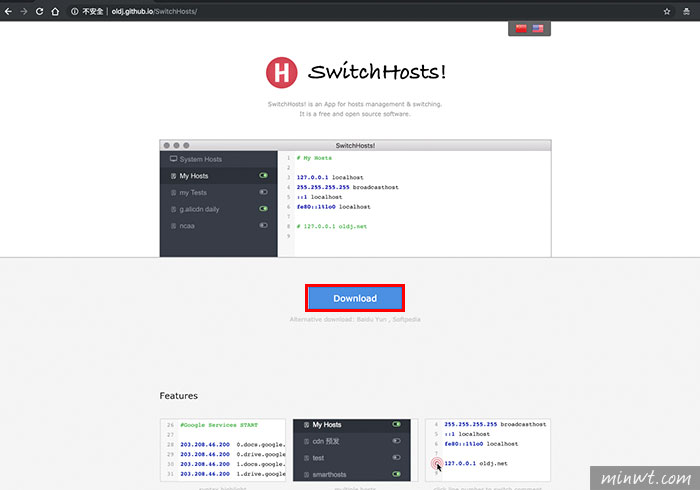This screenshot has width=700, height=490.
Task: Toggle the test switch in feature thumbnail
Action: pos(396,457)
